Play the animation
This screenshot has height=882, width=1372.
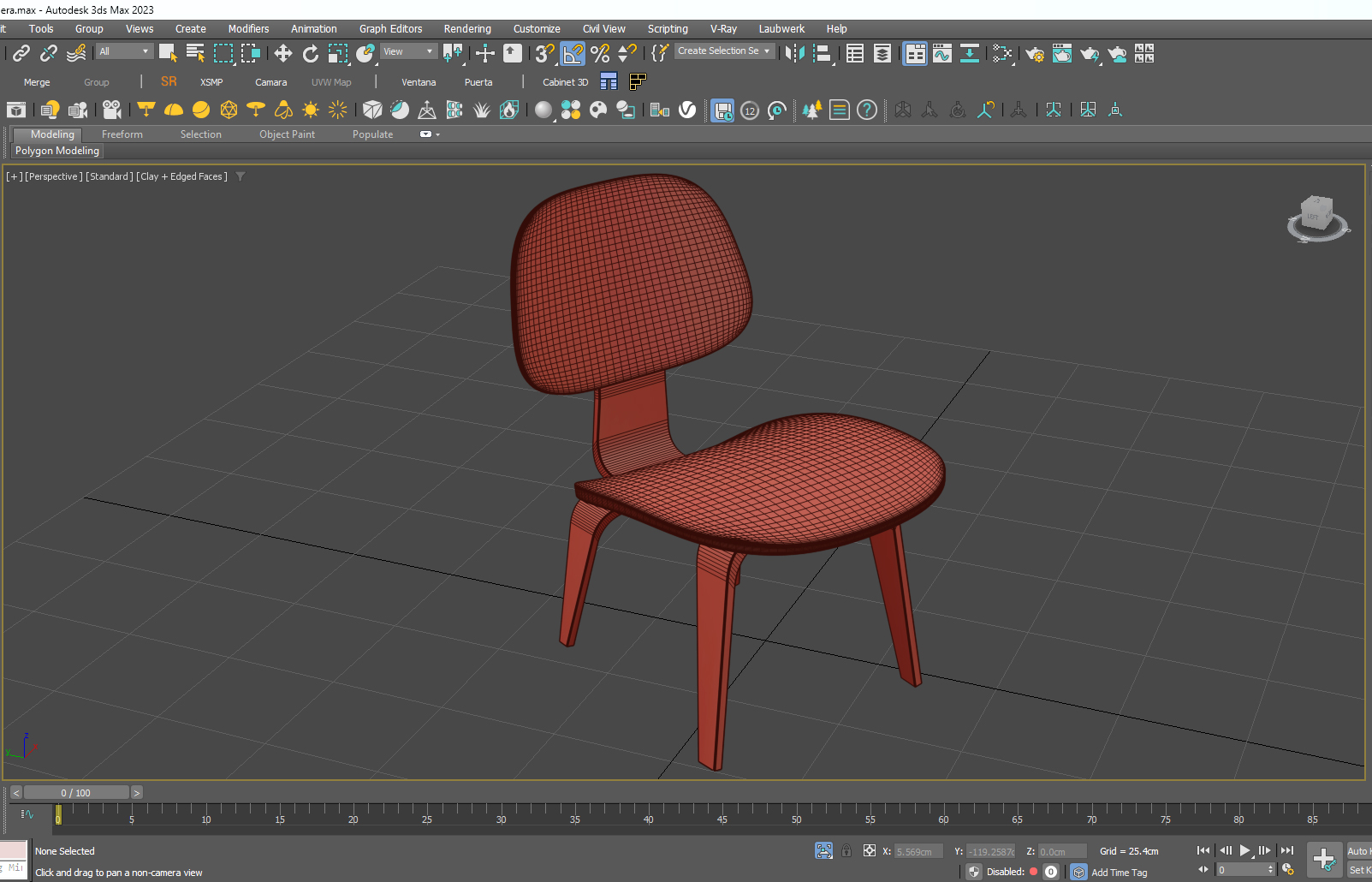pos(1244,850)
